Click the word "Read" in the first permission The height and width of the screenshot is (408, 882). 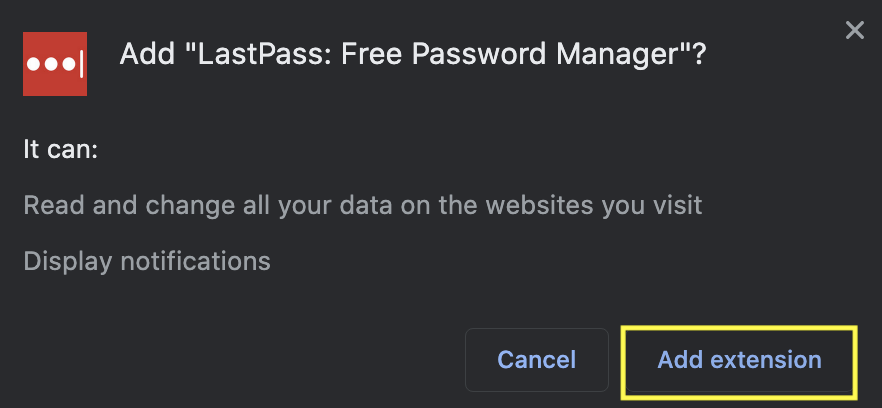[54, 205]
